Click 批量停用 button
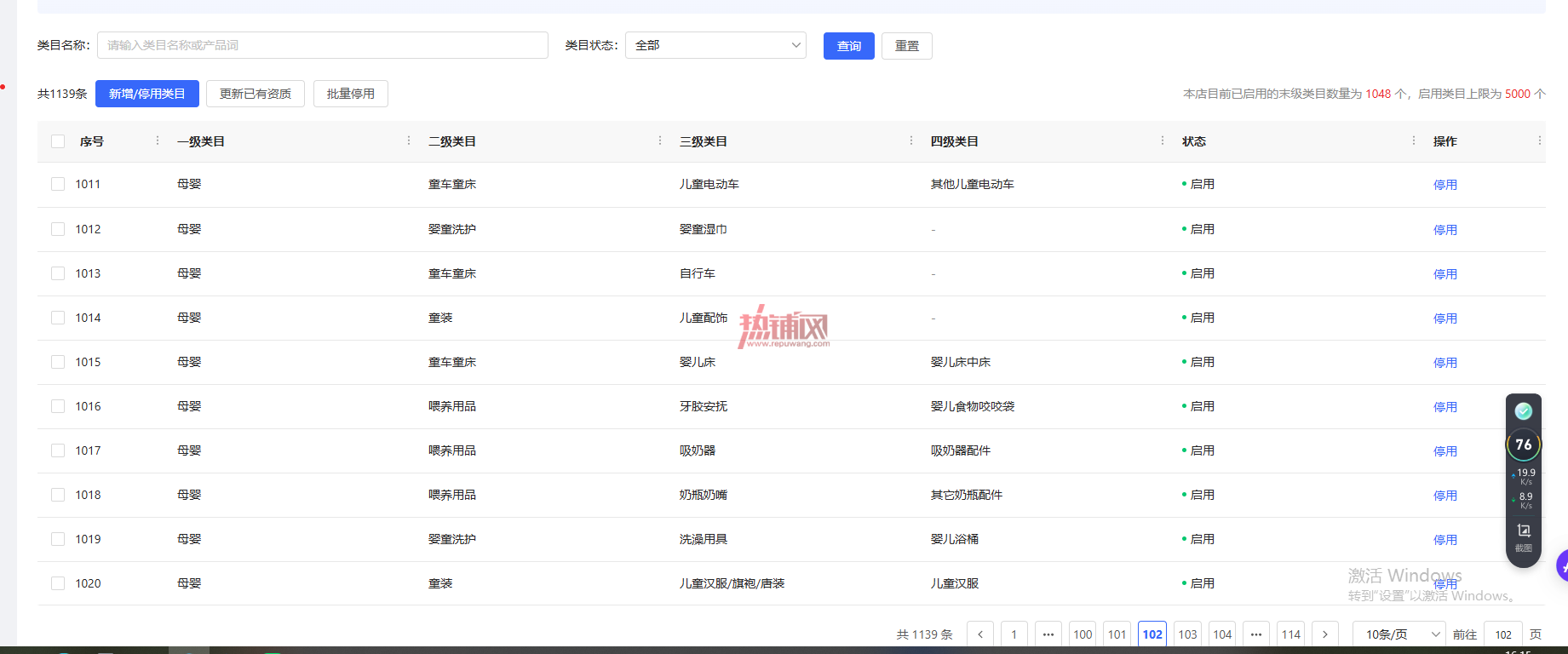 [x=351, y=94]
